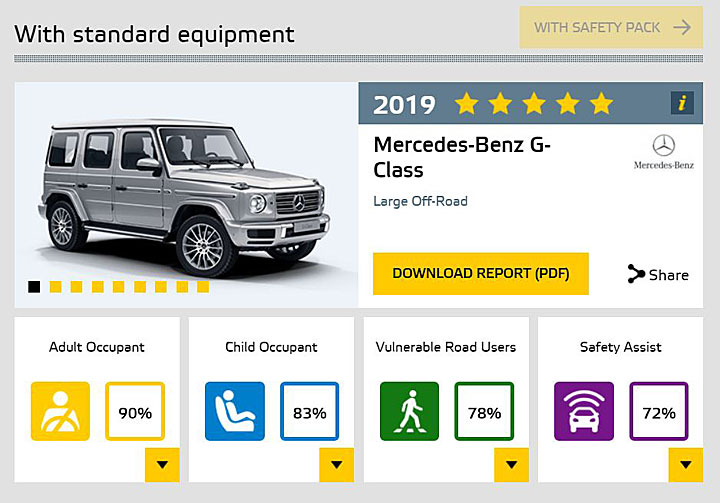The width and height of the screenshot is (720, 503).
Task: Select the last yellow image slide dot
Action: [203, 287]
